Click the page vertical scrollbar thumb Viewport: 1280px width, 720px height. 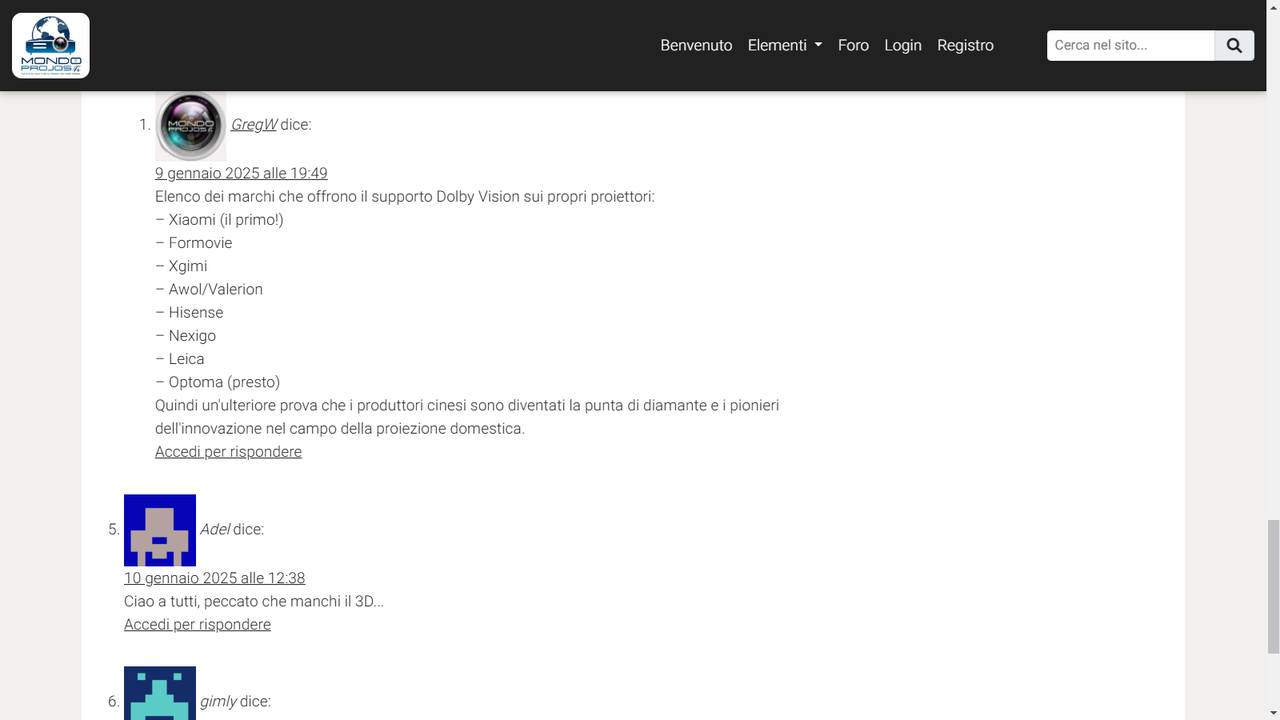point(1273,587)
